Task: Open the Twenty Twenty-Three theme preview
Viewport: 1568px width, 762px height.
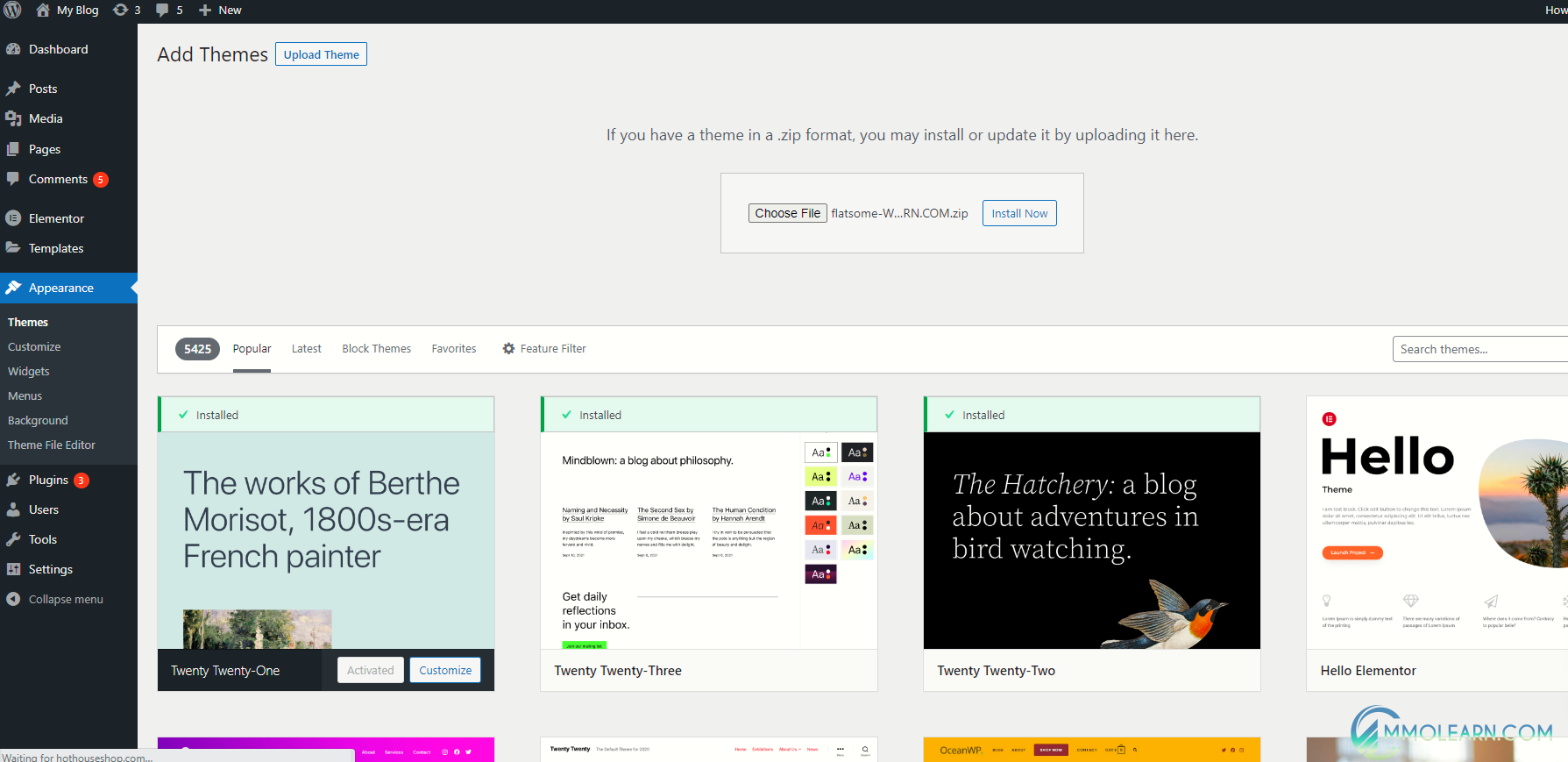Action: tap(709, 540)
